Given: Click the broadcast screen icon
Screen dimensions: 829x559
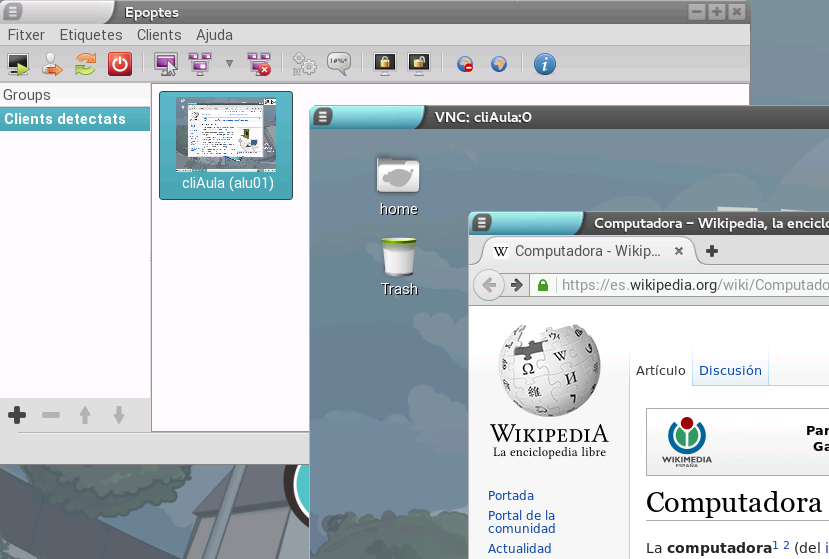Looking at the screenshot, I should (x=199, y=65).
